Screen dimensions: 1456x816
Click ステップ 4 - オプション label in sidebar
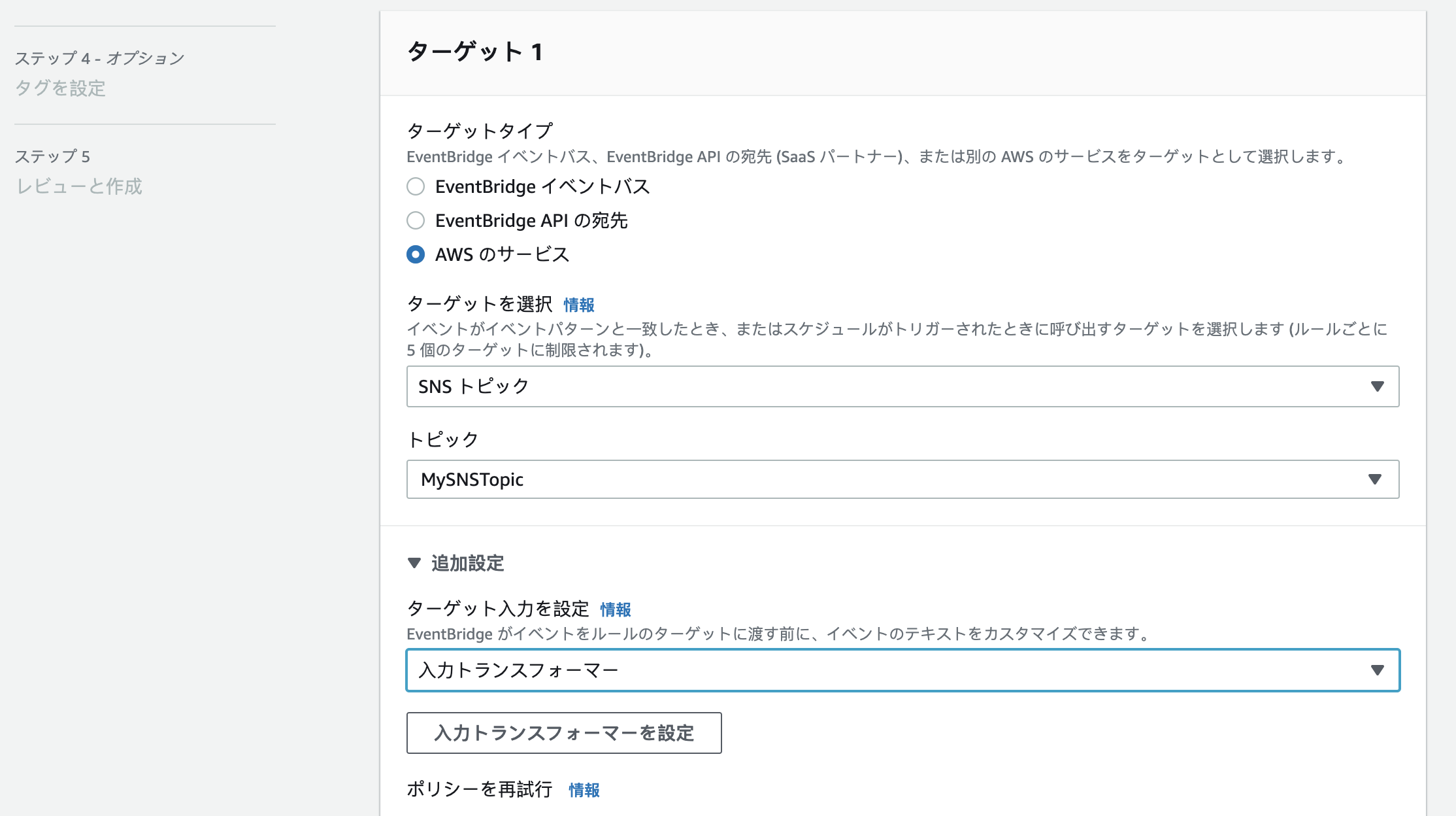[x=99, y=58]
